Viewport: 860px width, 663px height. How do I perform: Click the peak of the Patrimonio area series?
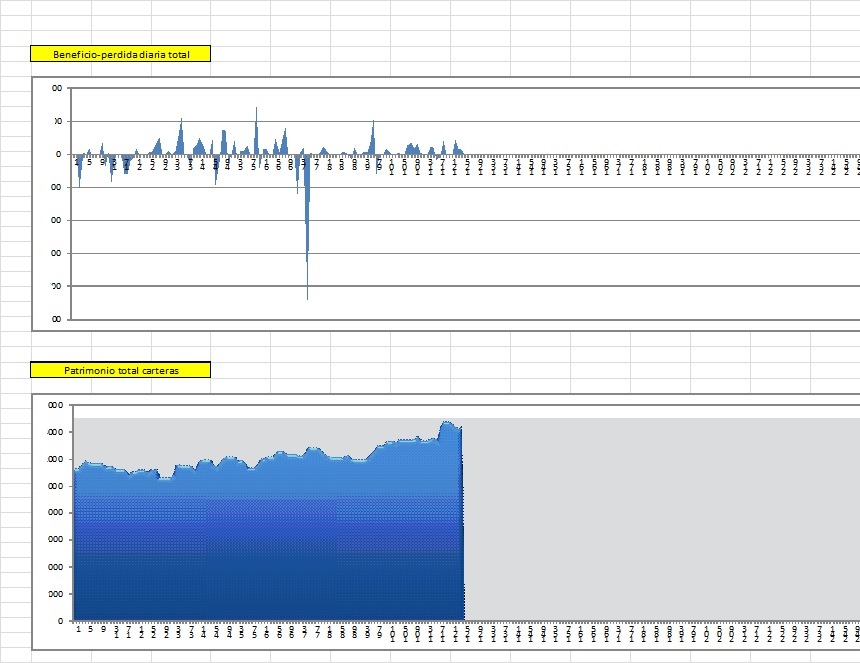pos(446,424)
